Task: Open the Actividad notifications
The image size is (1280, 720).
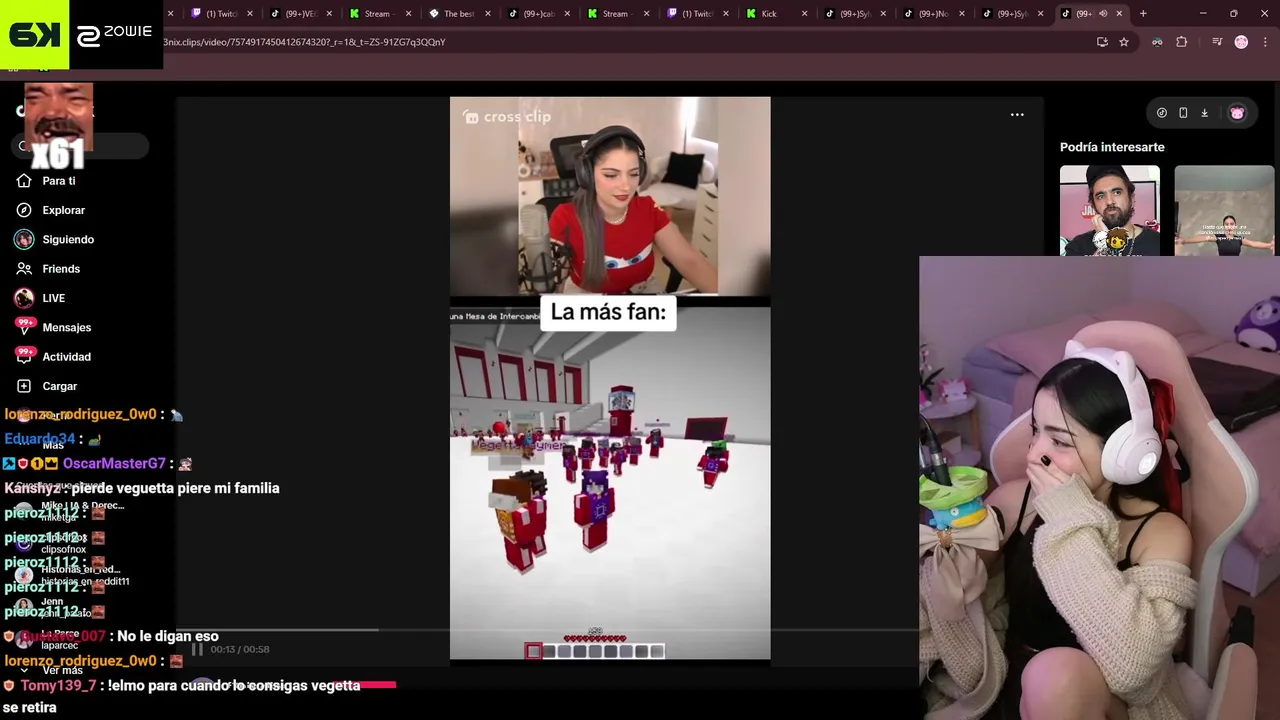Action: (66, 357)
